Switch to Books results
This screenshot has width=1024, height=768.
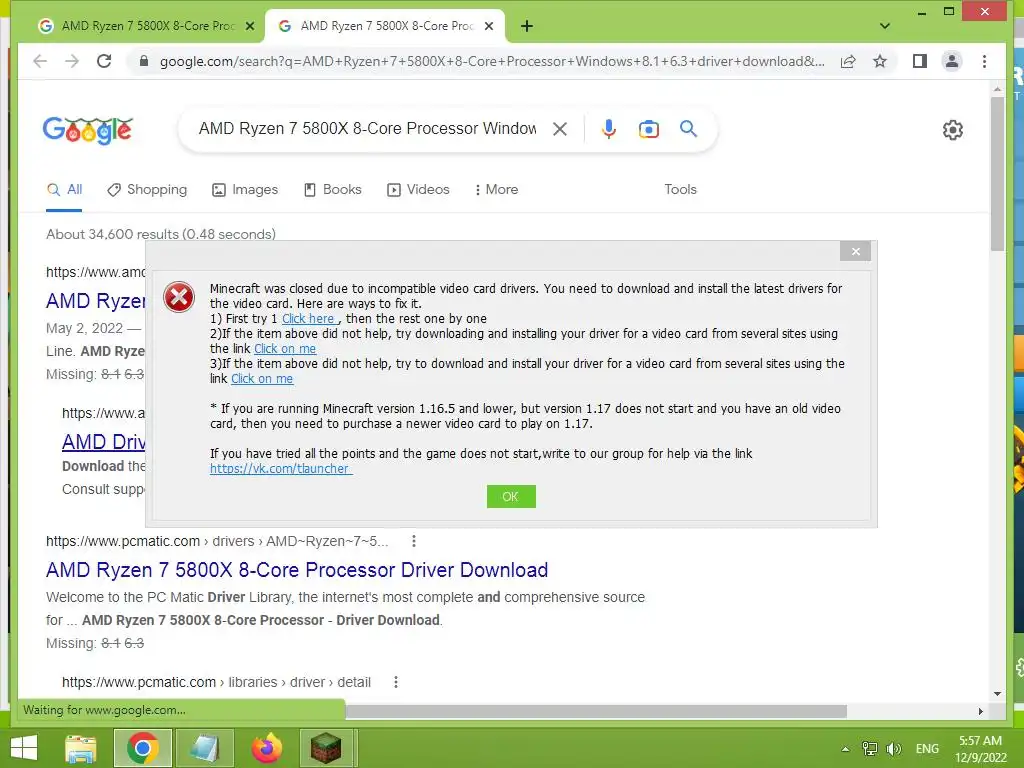point(332,189)
